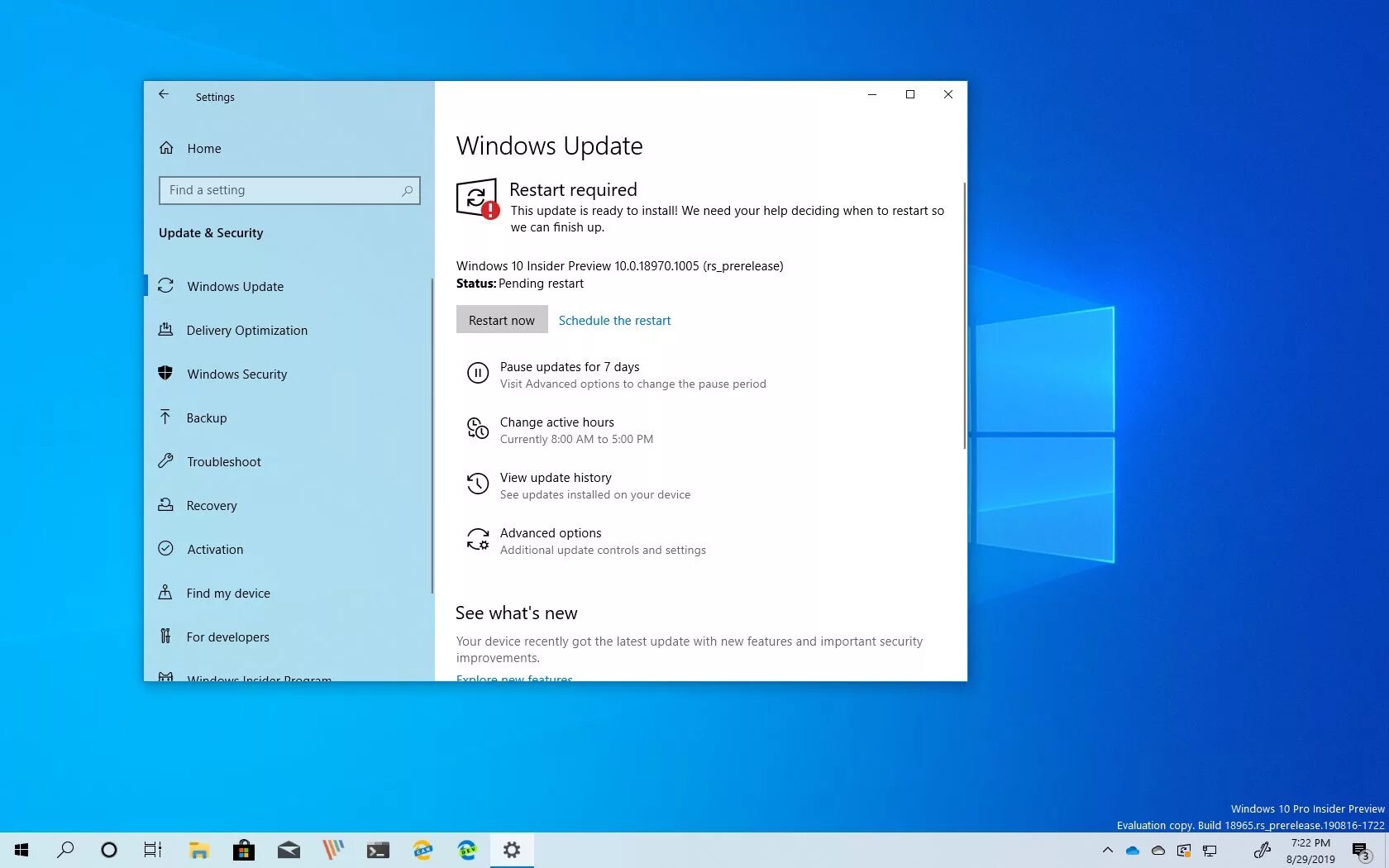Open the taskbar clock and calendar
The width and height of the screenshot is (1389, 868).
click(x=1310, y=851)
